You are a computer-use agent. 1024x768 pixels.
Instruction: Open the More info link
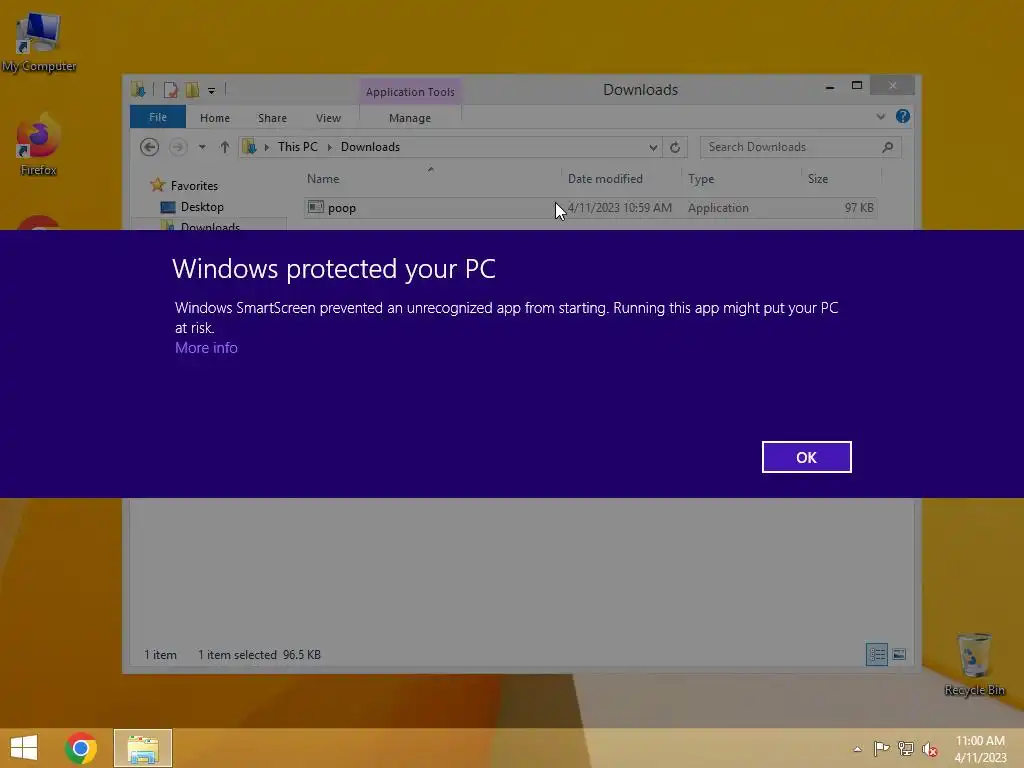(206, 348)
